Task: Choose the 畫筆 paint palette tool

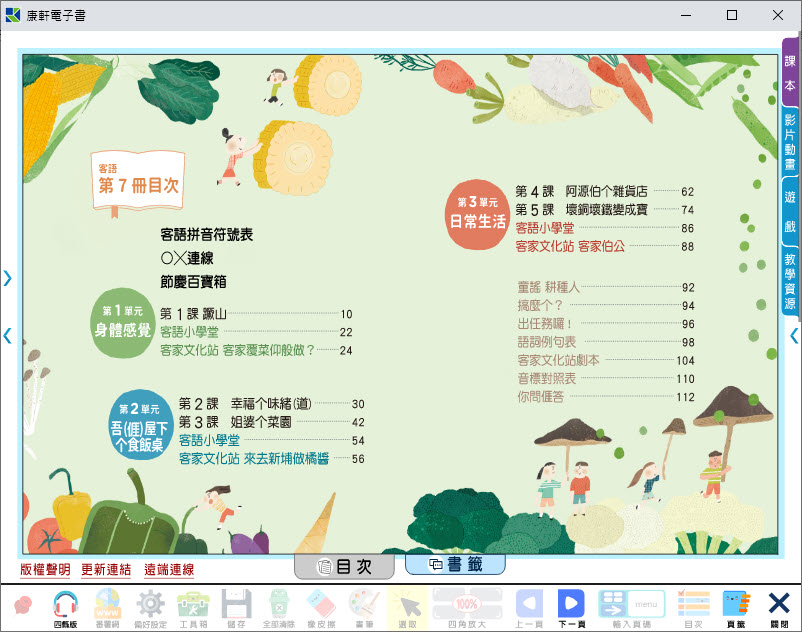Action: (364, 607)
